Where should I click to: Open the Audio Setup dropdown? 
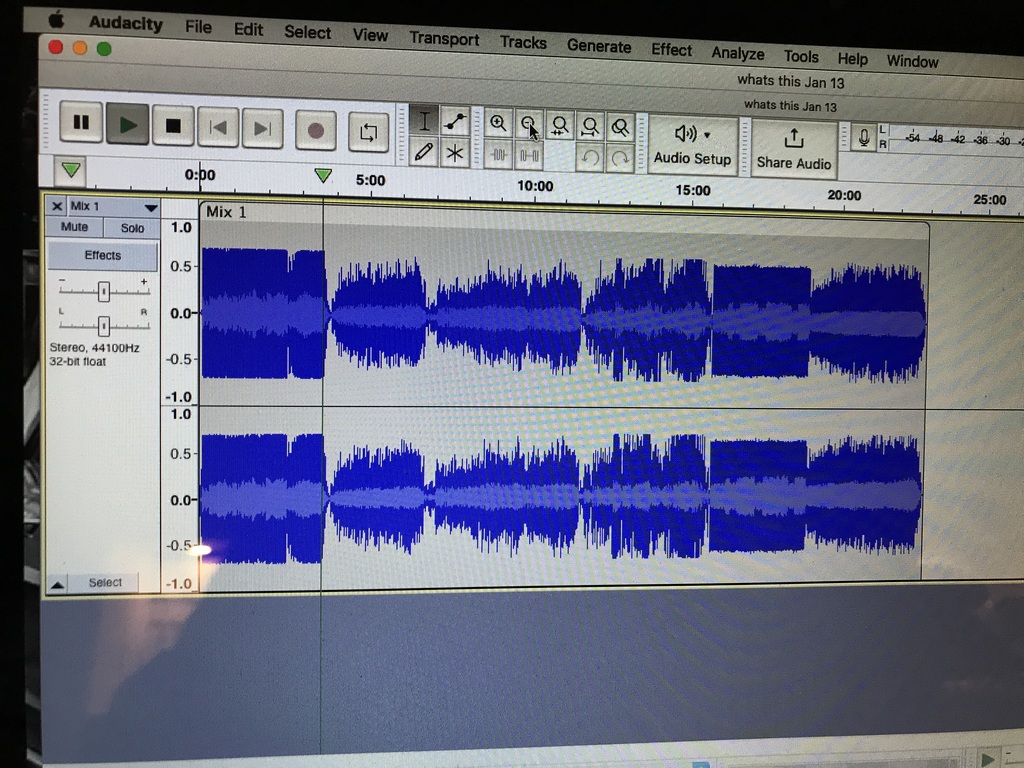(692, 146)
